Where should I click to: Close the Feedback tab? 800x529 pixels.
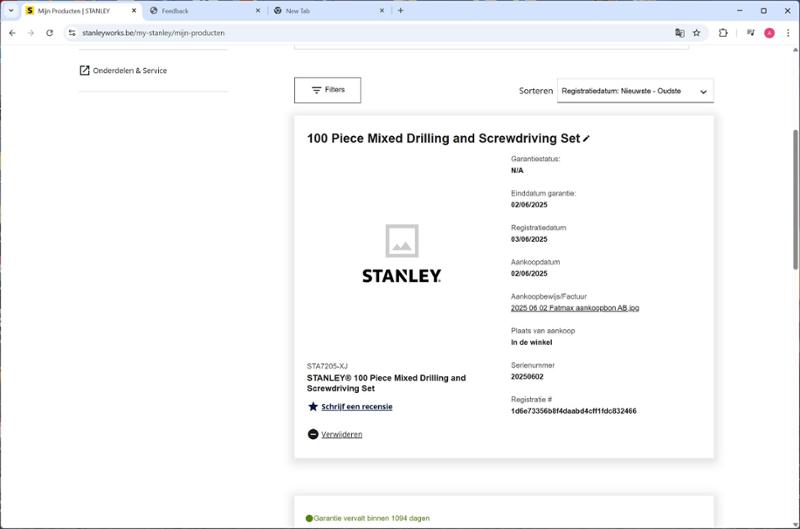pyautogui.click(x=258, y=10)
